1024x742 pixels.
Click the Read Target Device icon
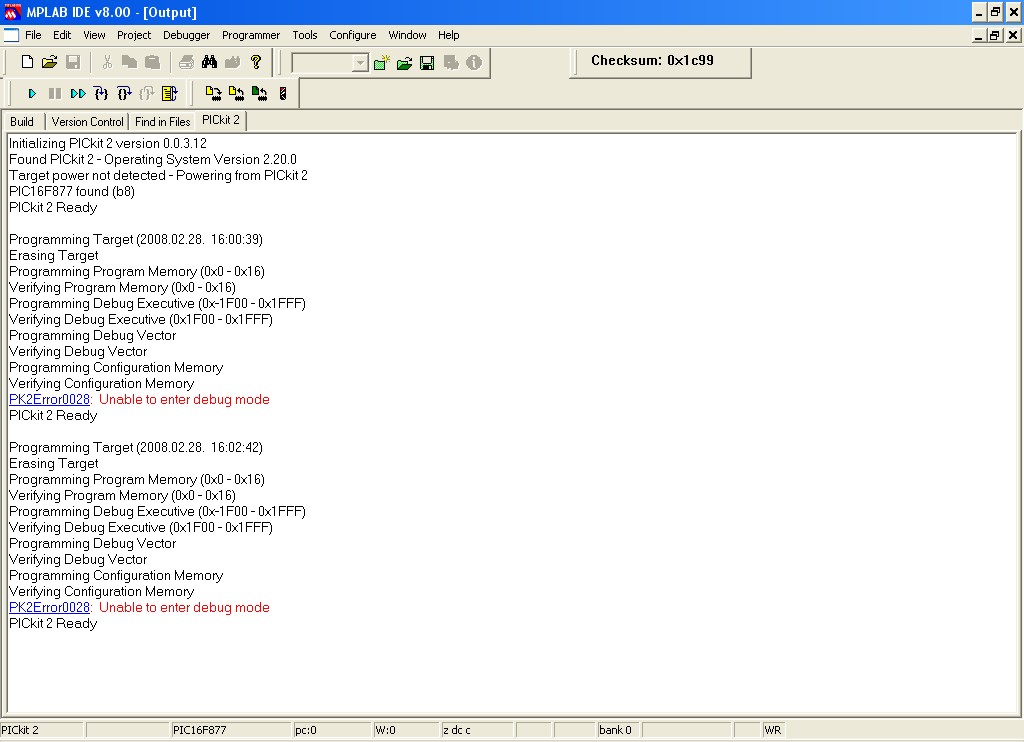pyautogui.click(x=236, y=94)
